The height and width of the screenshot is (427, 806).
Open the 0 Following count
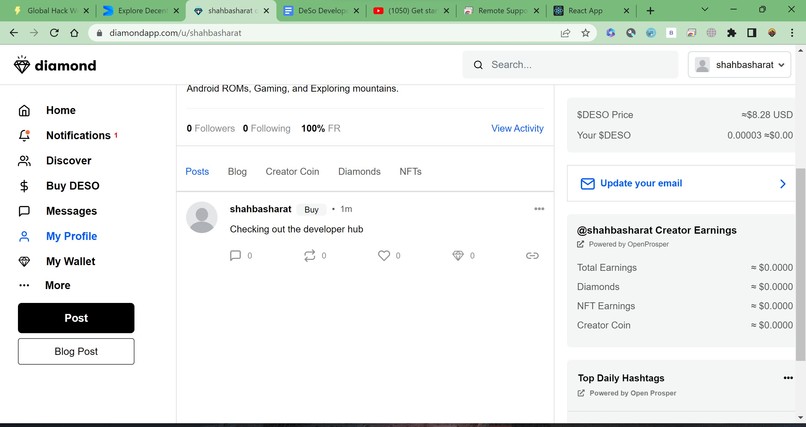(x=266, y=128)
